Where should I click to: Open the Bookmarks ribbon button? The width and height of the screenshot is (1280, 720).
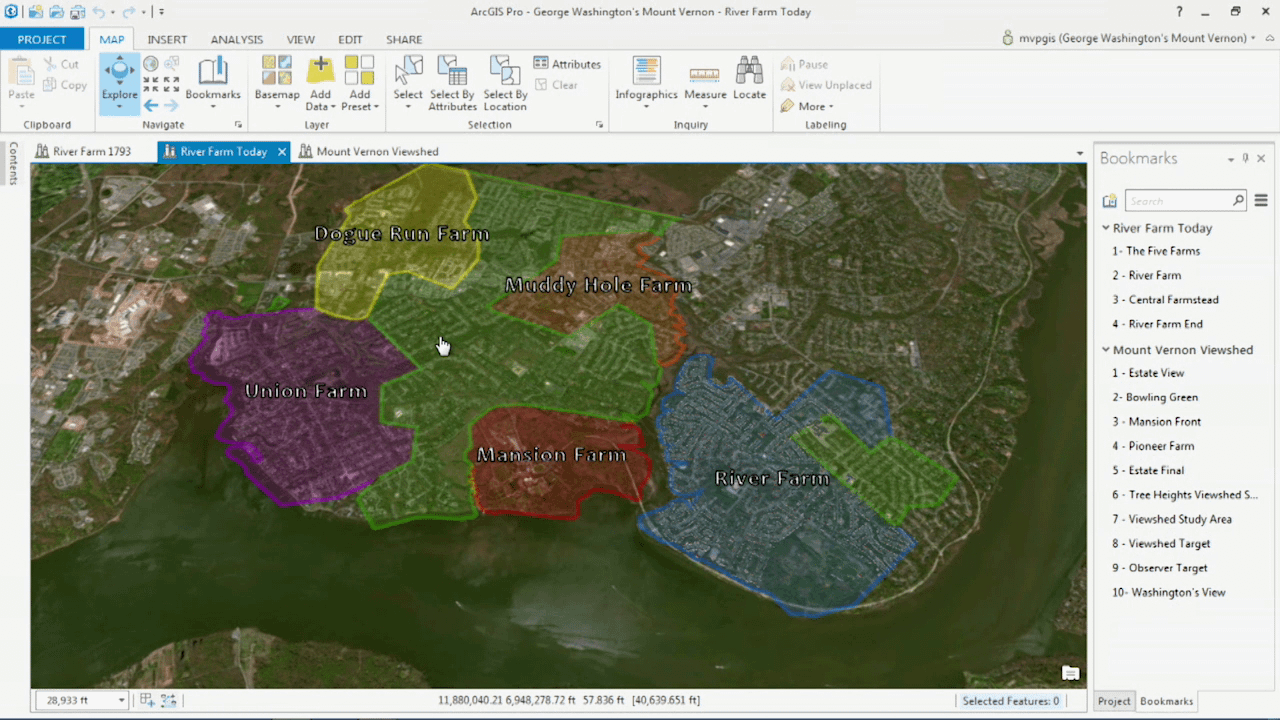click(213, 82)
